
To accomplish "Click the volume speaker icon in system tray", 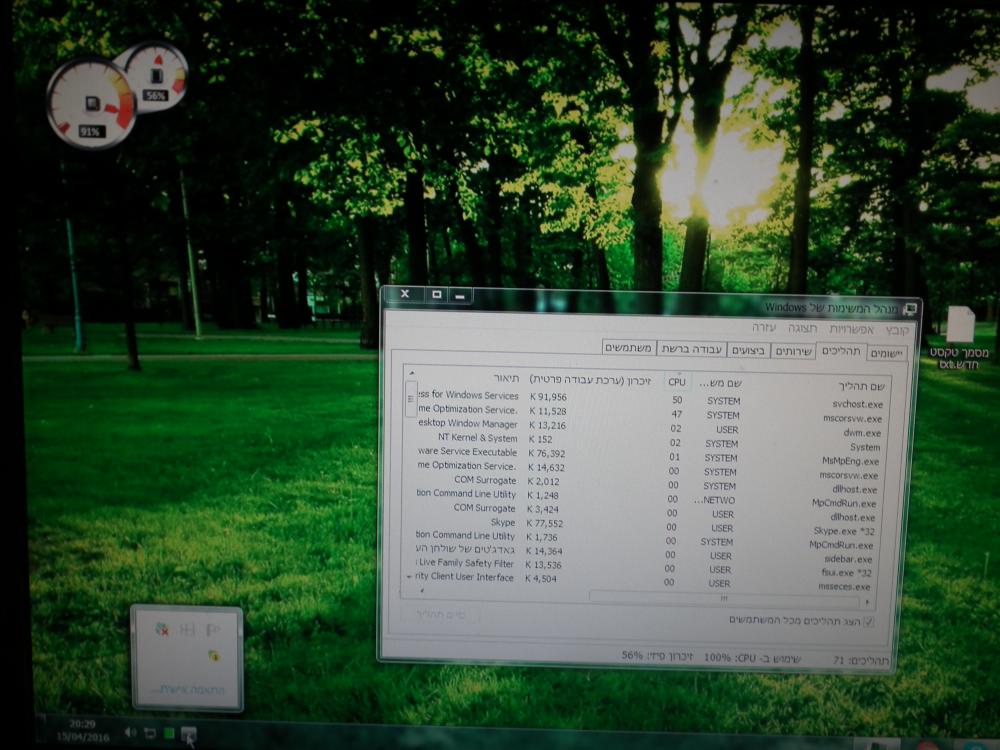I will pos(130,733).
